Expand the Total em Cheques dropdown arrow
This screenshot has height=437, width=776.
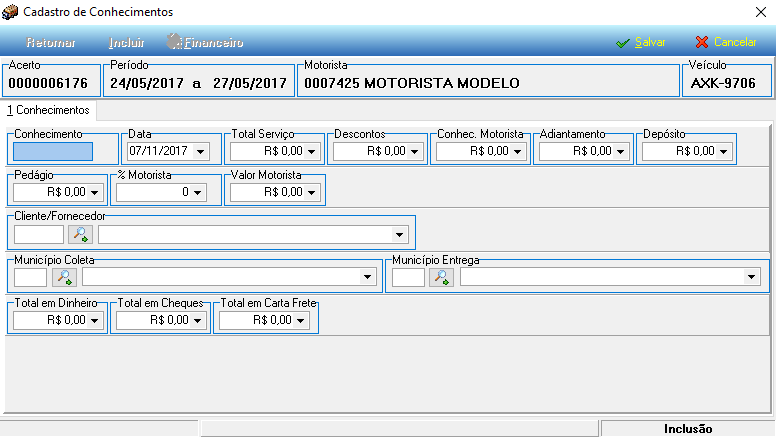click(x=197, y=321)
